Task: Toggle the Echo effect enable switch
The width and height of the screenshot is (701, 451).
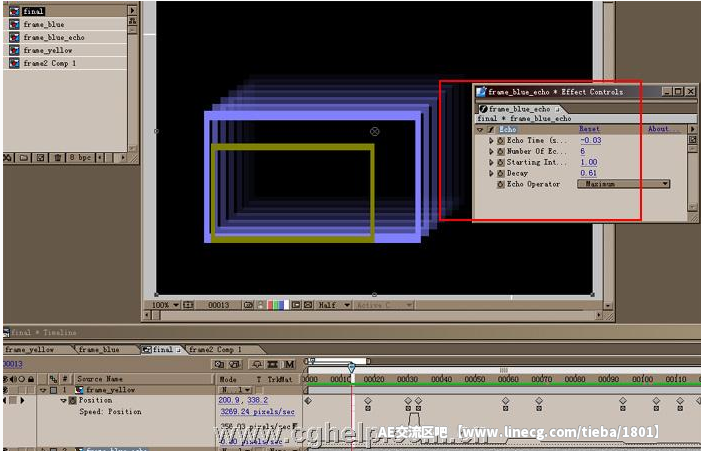Action: coord(491,129)
